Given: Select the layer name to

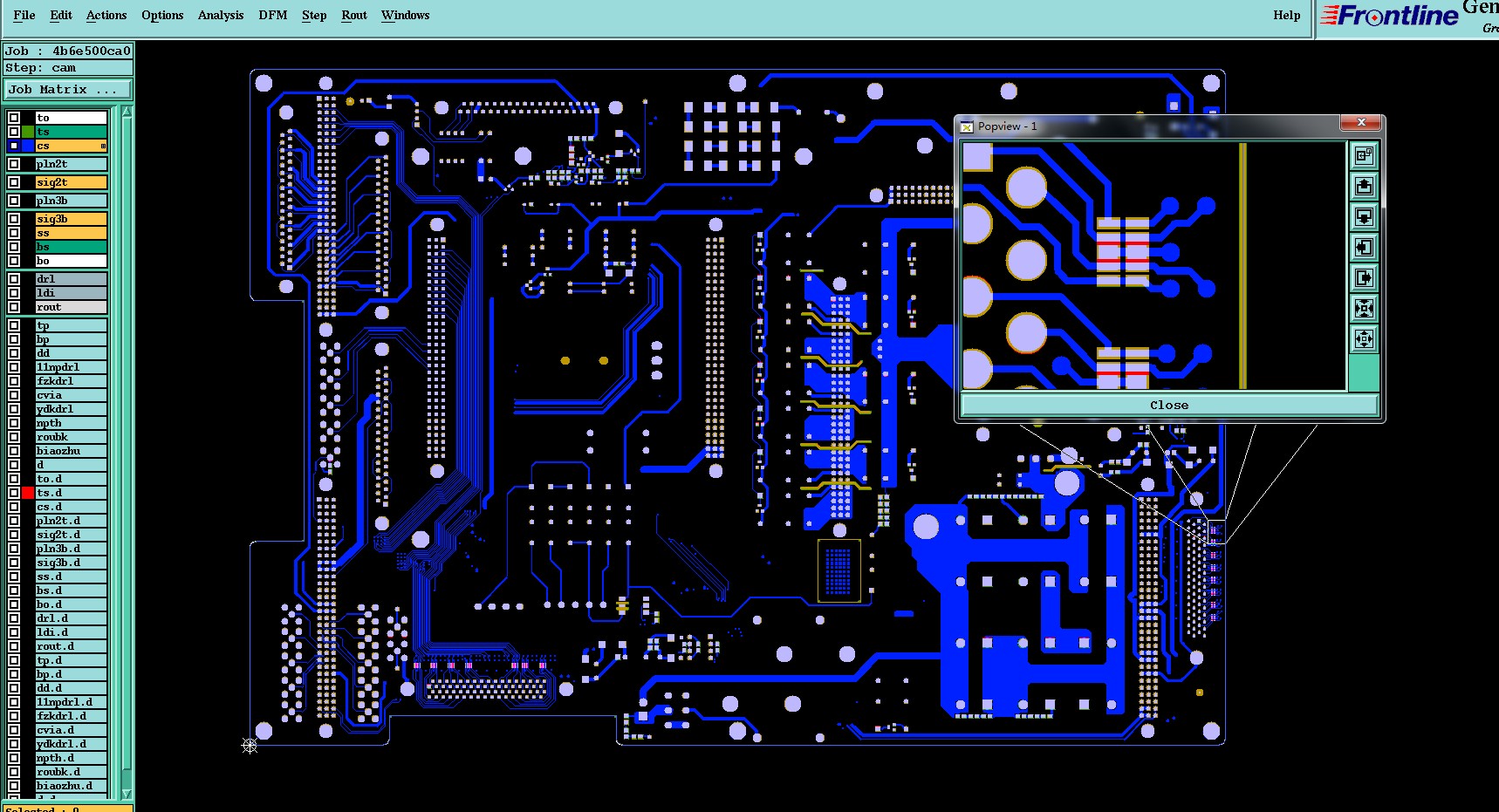Looking at the screenshot, I should (72, 118).
